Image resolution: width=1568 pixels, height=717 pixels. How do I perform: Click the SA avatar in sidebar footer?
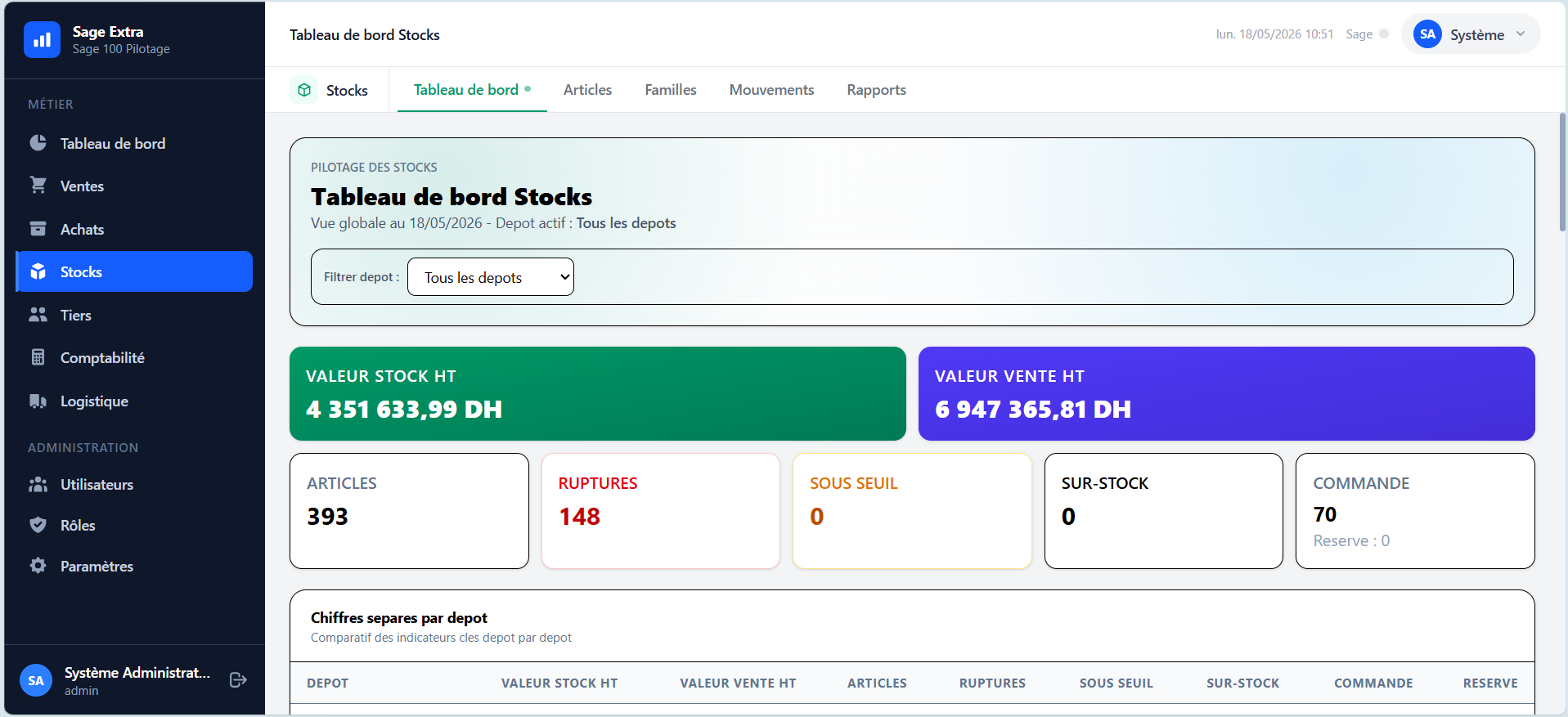pos(36,680)
